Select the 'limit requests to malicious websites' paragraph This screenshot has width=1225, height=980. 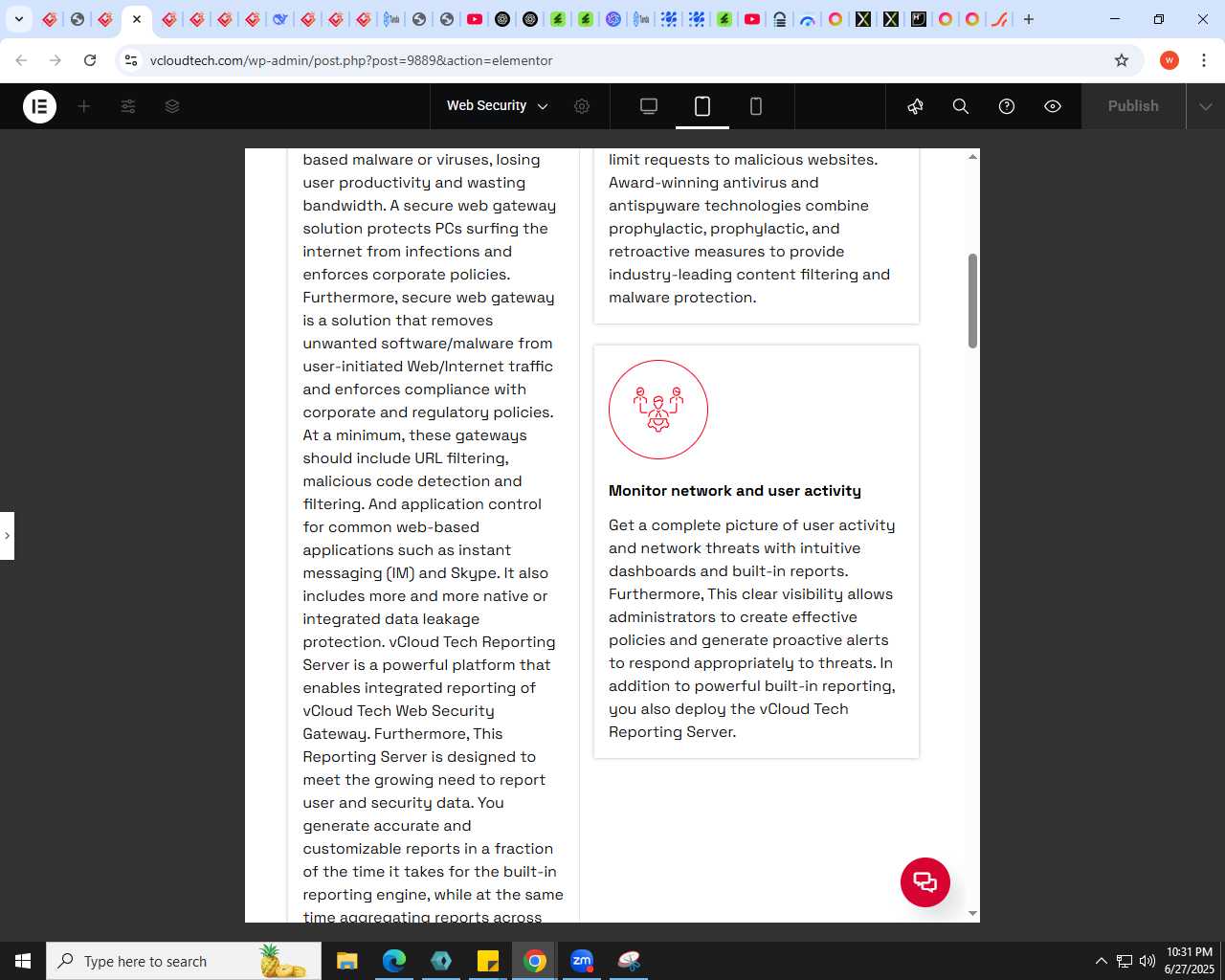pyautogui.click(x=749, y=229)
